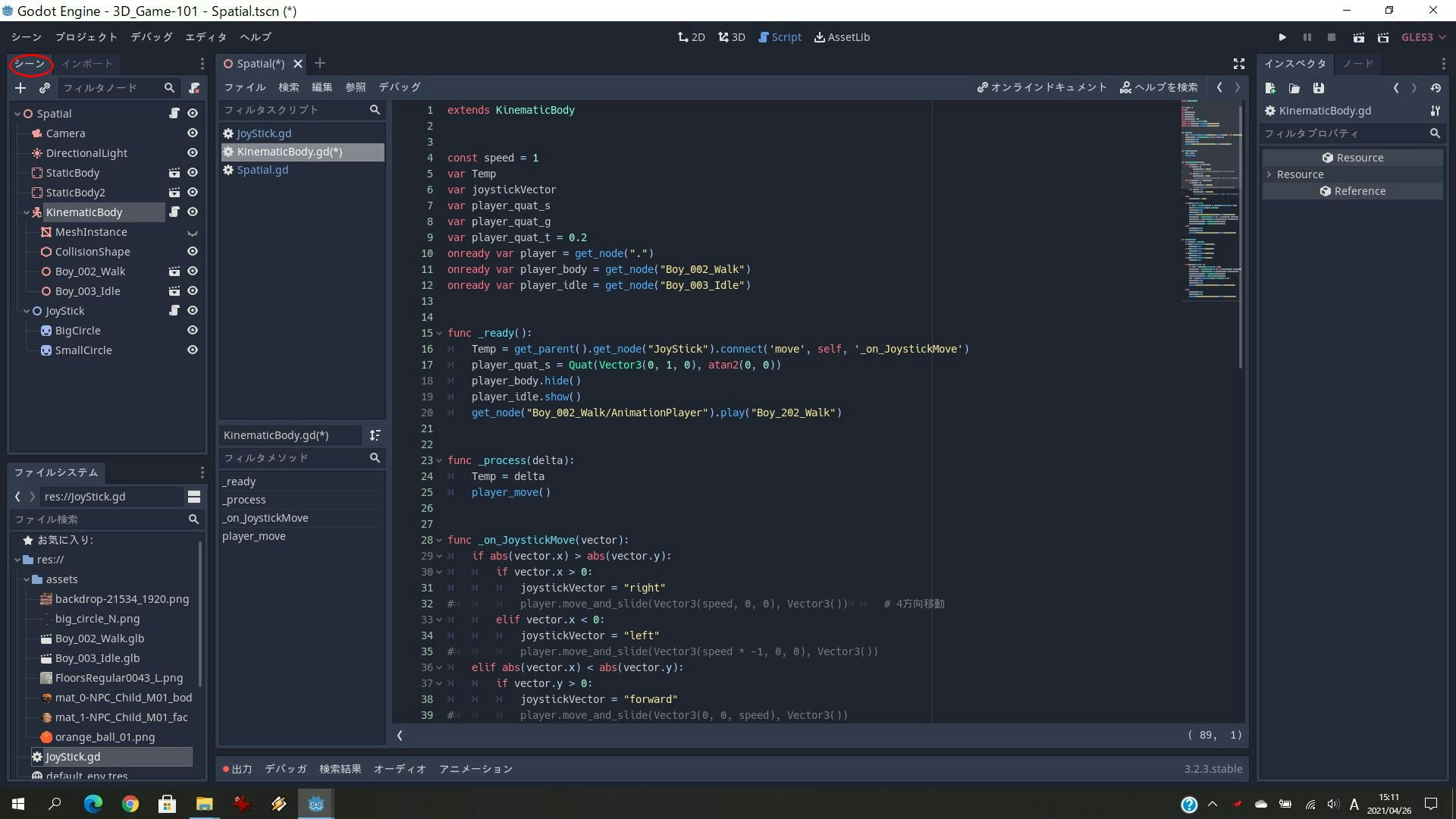
Task: Open the Inspector object history icon
Action: [x=1436, y=88]
